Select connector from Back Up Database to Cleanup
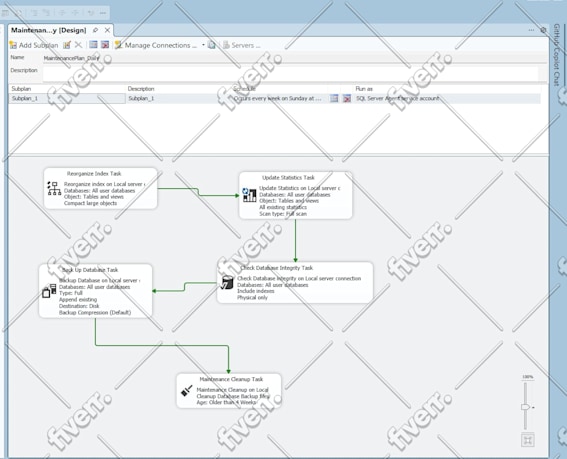Image resolution: width=567 pixels, height=459 pixels. 162,345
